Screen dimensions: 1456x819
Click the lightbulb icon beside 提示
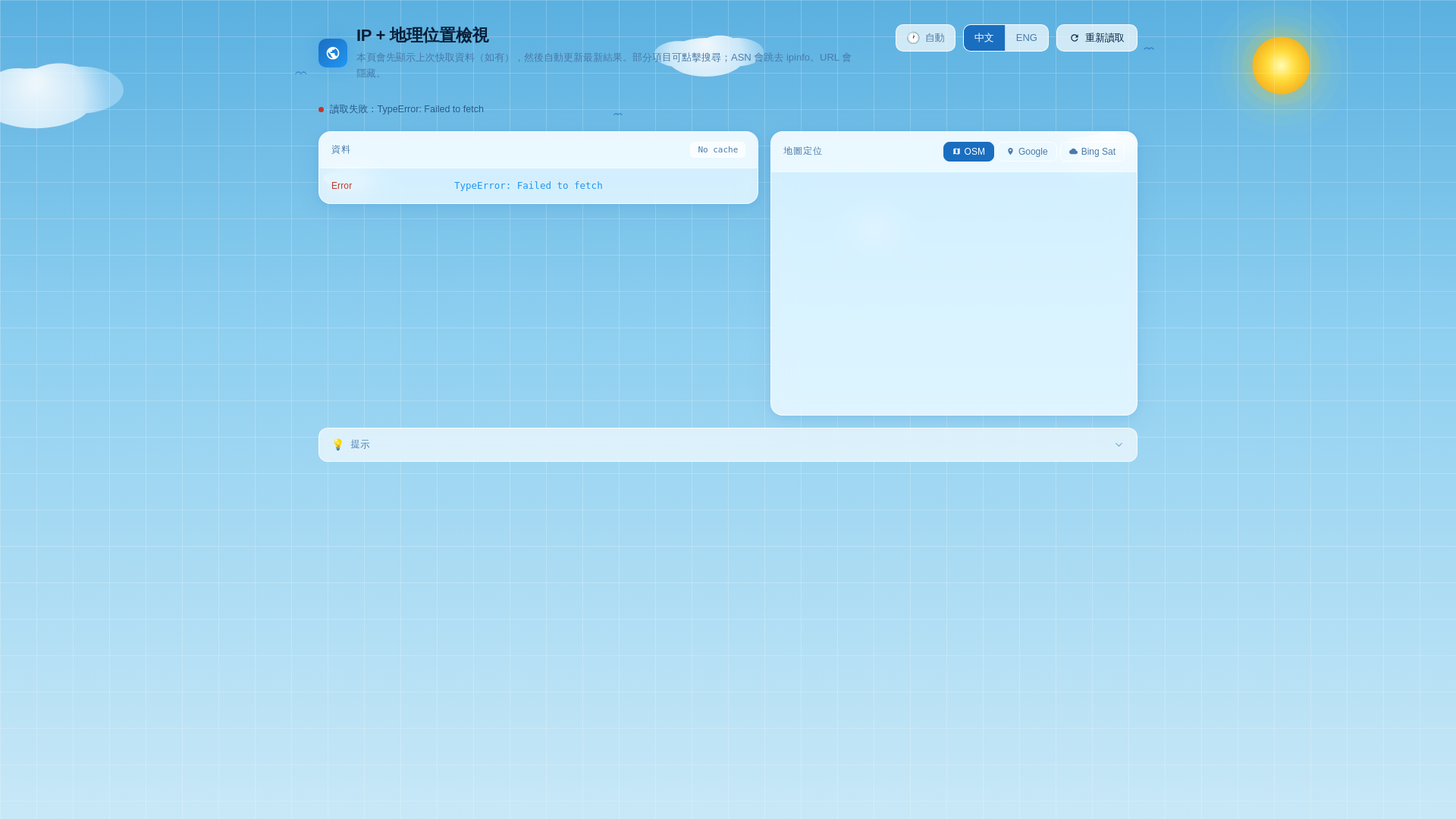point(338,444)
